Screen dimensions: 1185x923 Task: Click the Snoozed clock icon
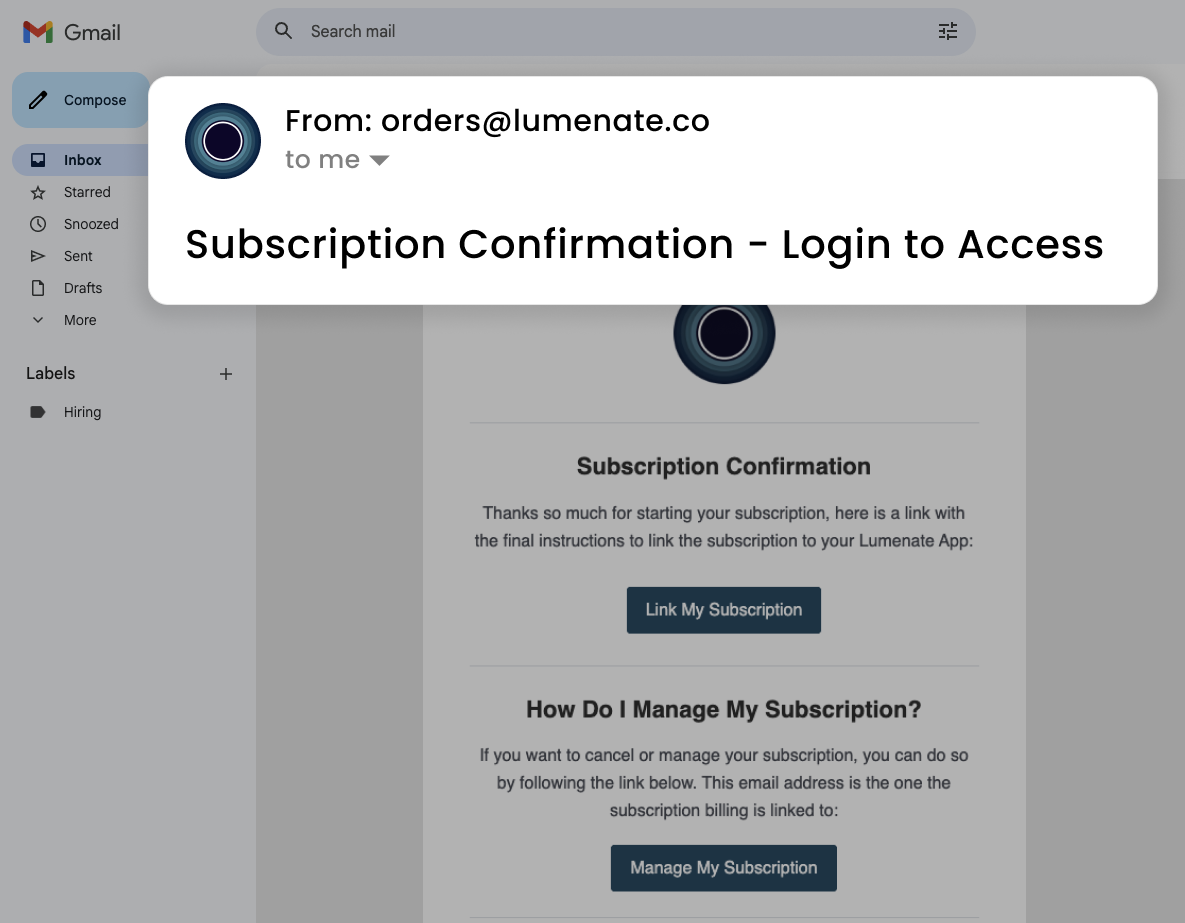coord(38,224)
